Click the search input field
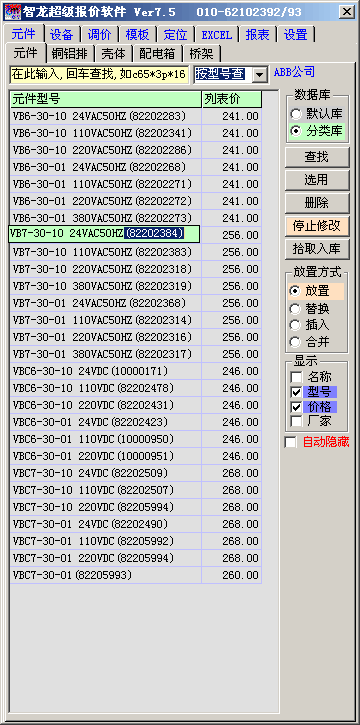360x725 pixels. [x=99, y=74]
